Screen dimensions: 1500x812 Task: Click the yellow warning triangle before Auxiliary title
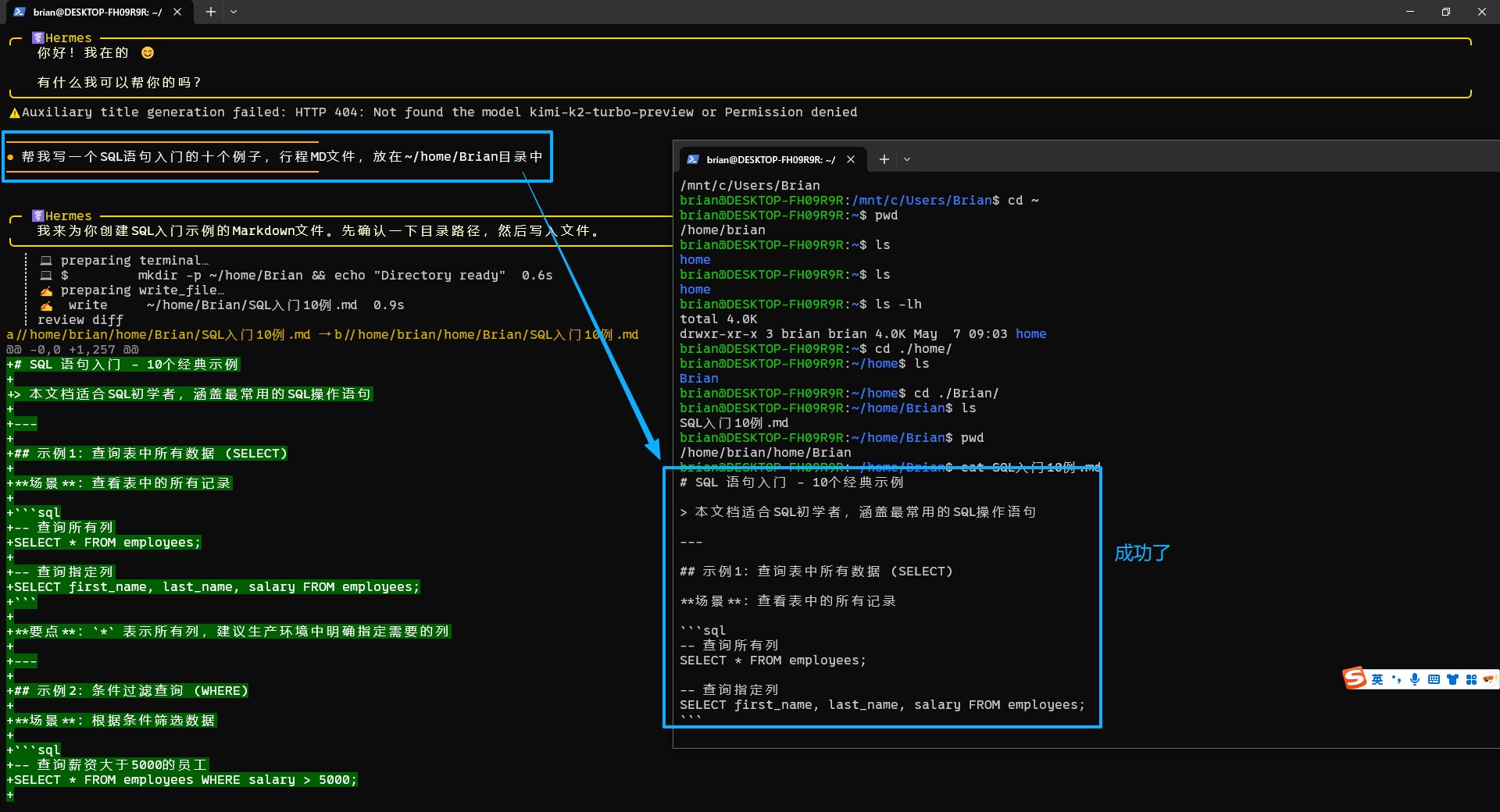point(14,113)
